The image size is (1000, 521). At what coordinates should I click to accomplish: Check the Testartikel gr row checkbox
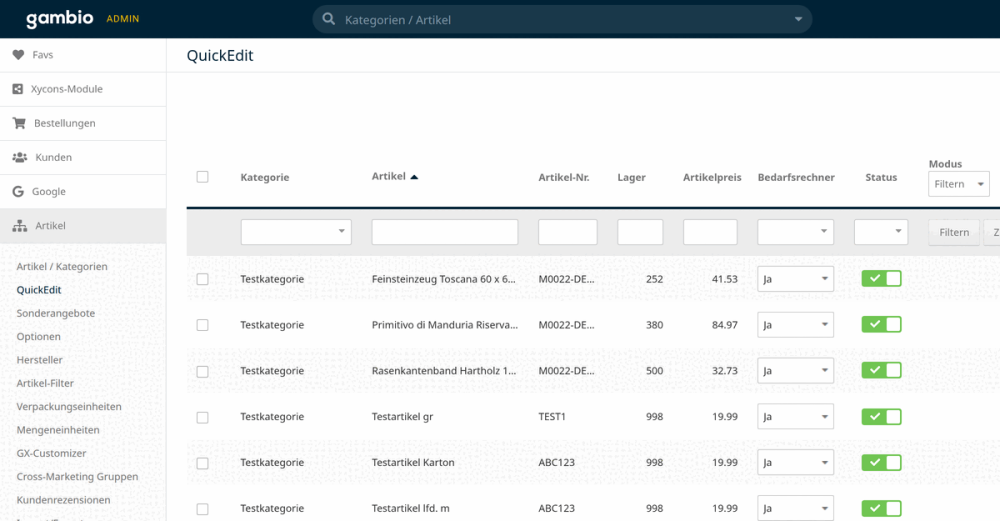click(202, 417)
